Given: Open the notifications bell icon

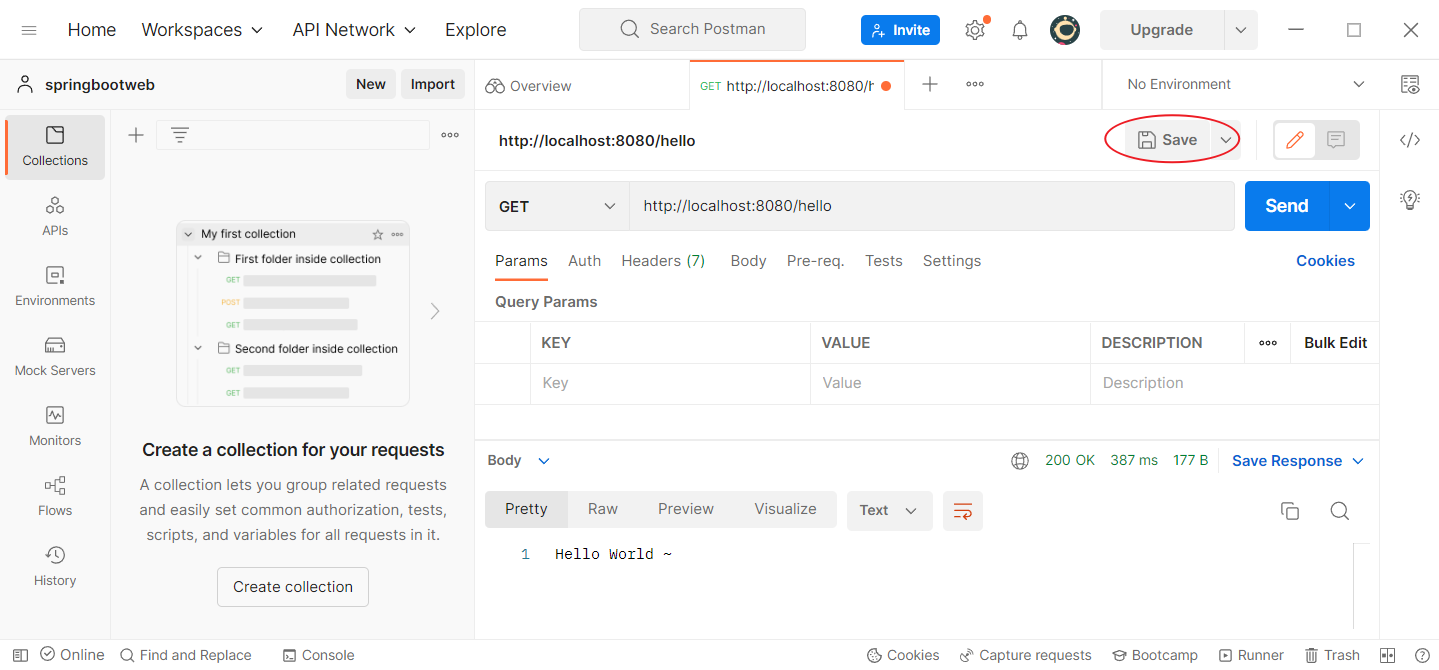Looking at the screenshot, I should tap(1020, 30).
